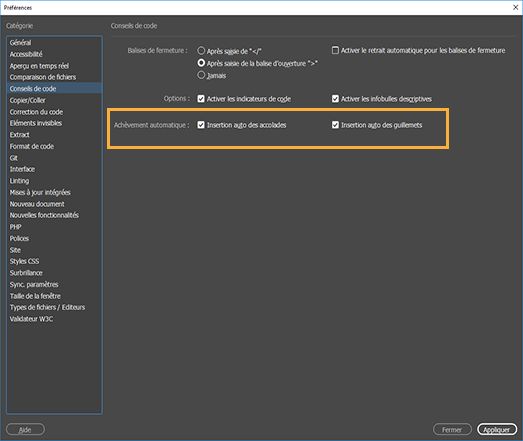Screen dimensions: 523x441
Task: Select 'Eléments invisibles' category
Action: [54, 123]
